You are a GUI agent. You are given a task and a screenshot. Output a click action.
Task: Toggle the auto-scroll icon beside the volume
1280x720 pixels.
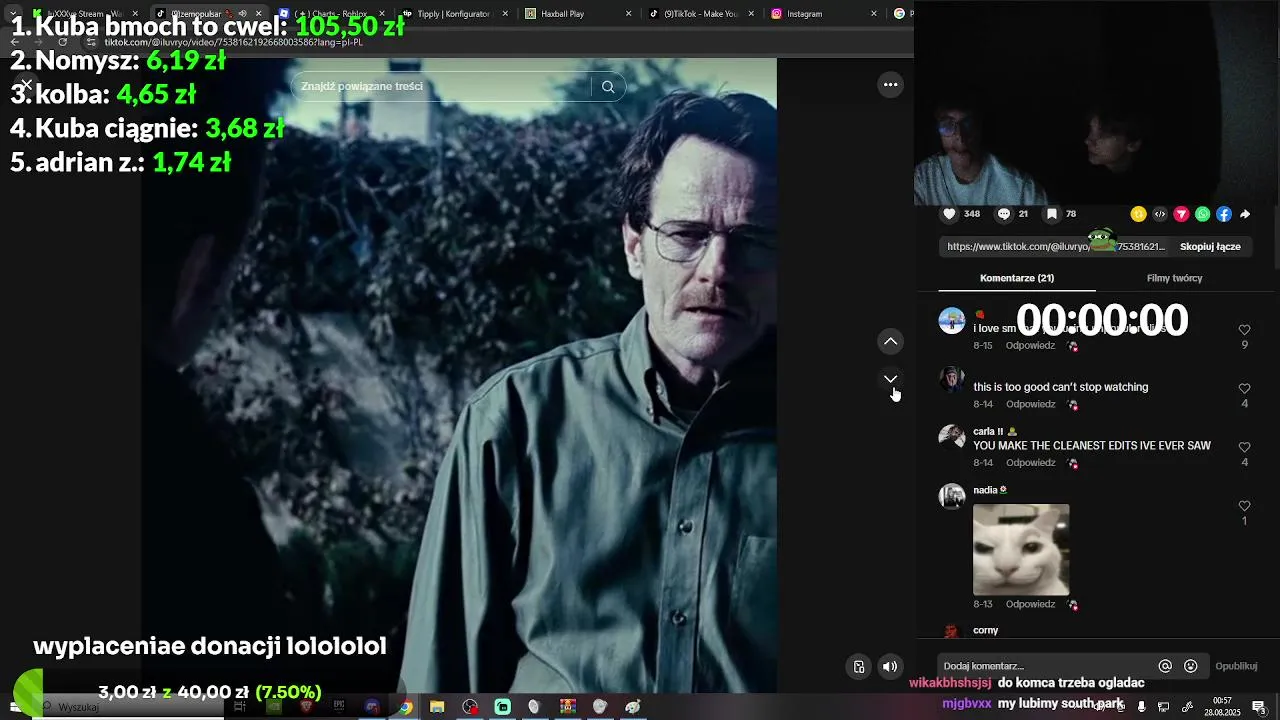[859, 667]
